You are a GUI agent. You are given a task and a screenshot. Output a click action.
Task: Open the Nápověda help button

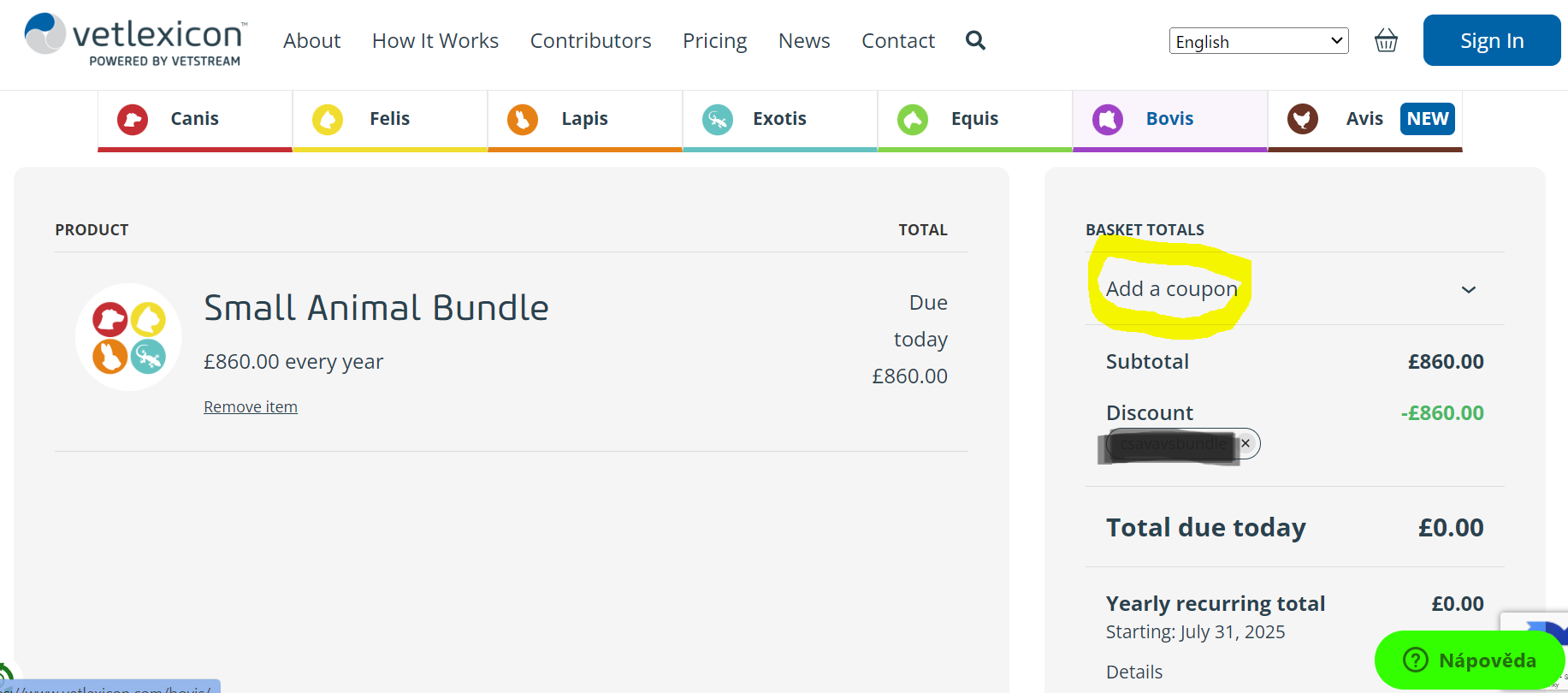[x=1470, y=660]
